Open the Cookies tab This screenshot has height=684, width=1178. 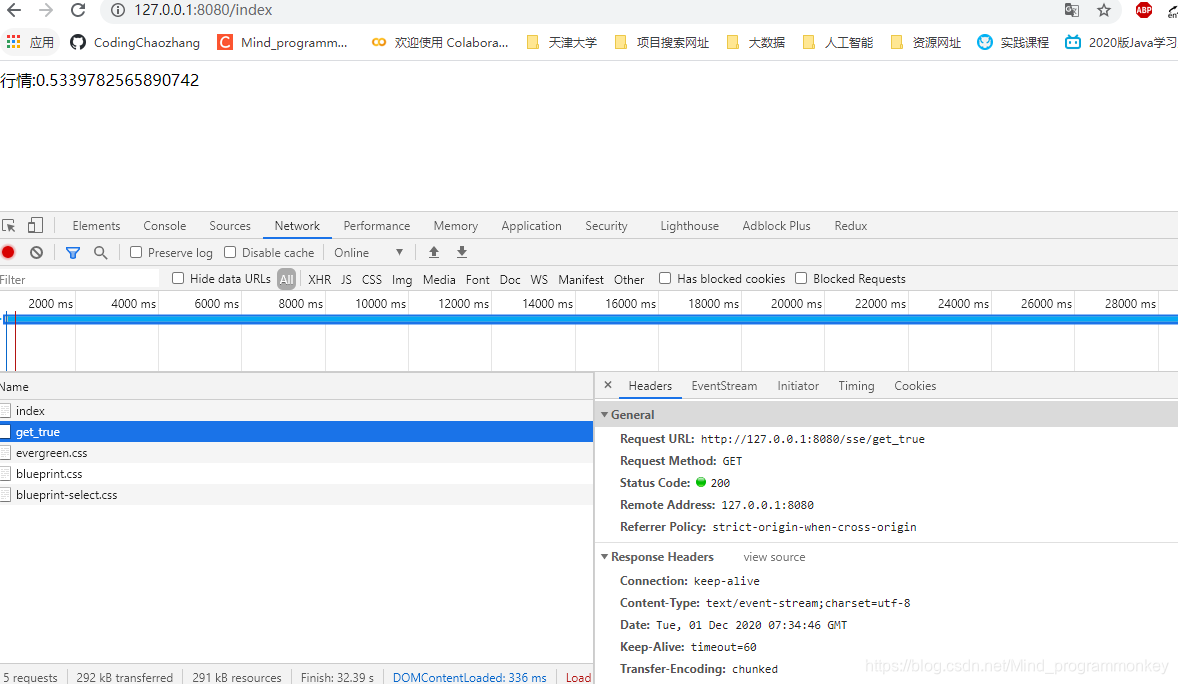[x=914, y=386]
